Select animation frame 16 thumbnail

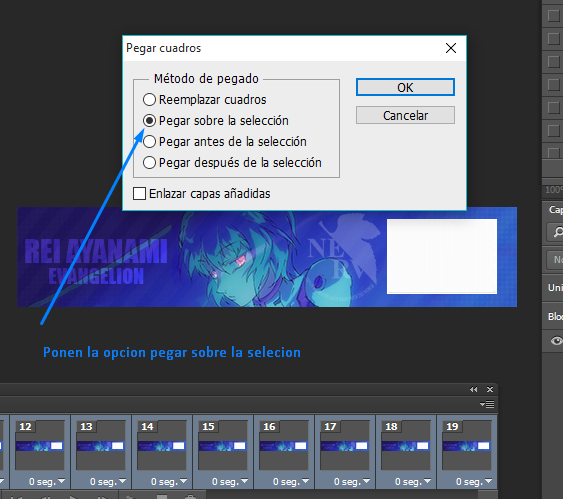284,445
